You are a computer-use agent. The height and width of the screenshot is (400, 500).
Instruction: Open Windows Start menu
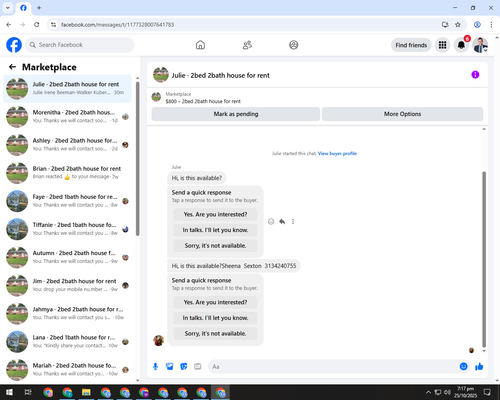9,392
